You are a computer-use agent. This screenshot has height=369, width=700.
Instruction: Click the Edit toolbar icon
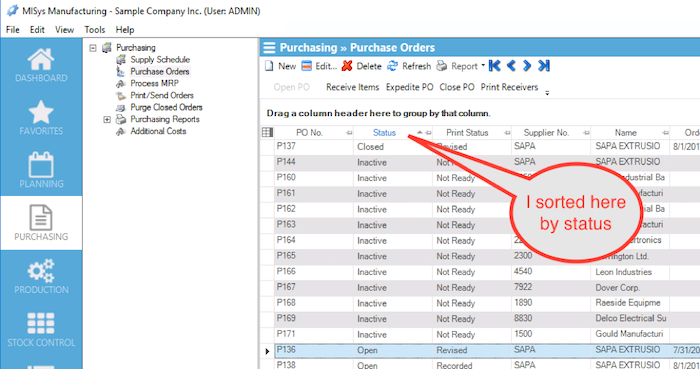[306, 66]
